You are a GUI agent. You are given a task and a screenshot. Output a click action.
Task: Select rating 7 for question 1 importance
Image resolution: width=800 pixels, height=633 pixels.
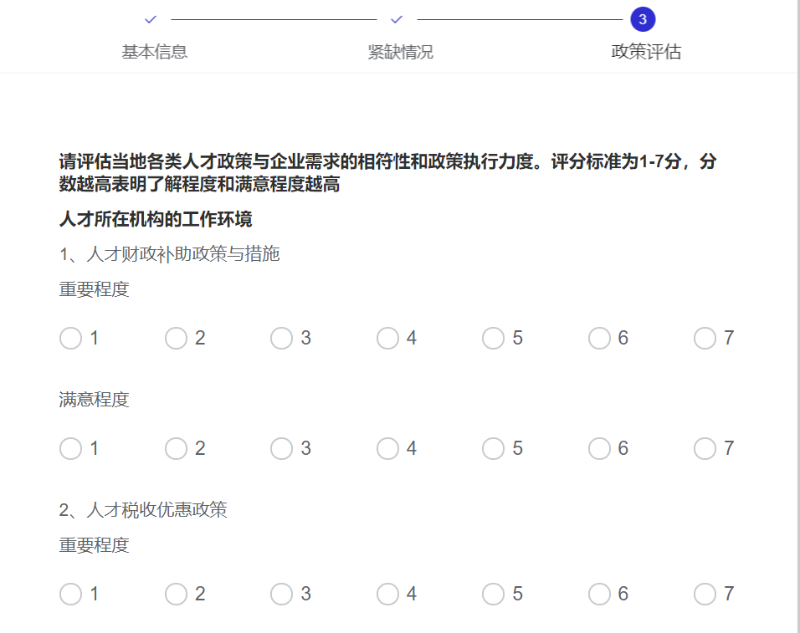click(x=706, y=338)
